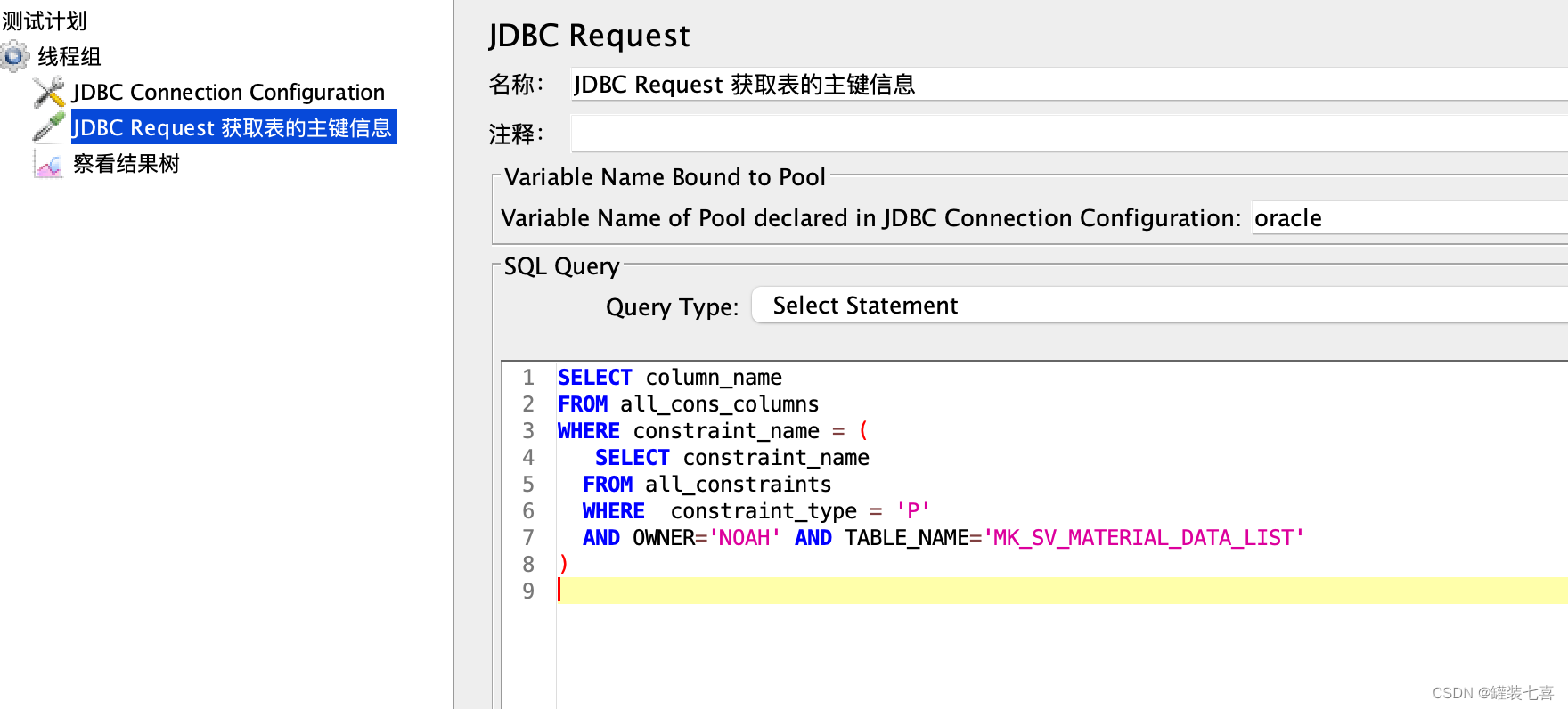Image resolution: width=1568 pixels, height=709 pixels.
Task: Open JDBC Connection Configuration in the tree
Action: [228, 92]
